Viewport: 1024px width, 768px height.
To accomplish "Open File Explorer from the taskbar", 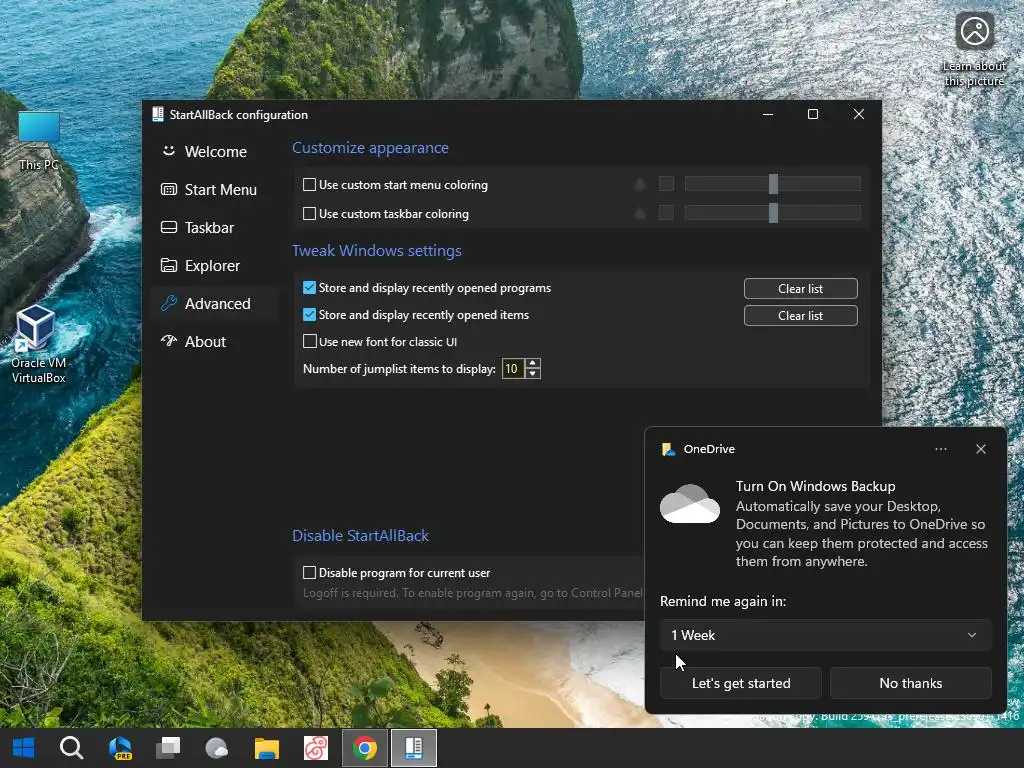I will 266,748.
